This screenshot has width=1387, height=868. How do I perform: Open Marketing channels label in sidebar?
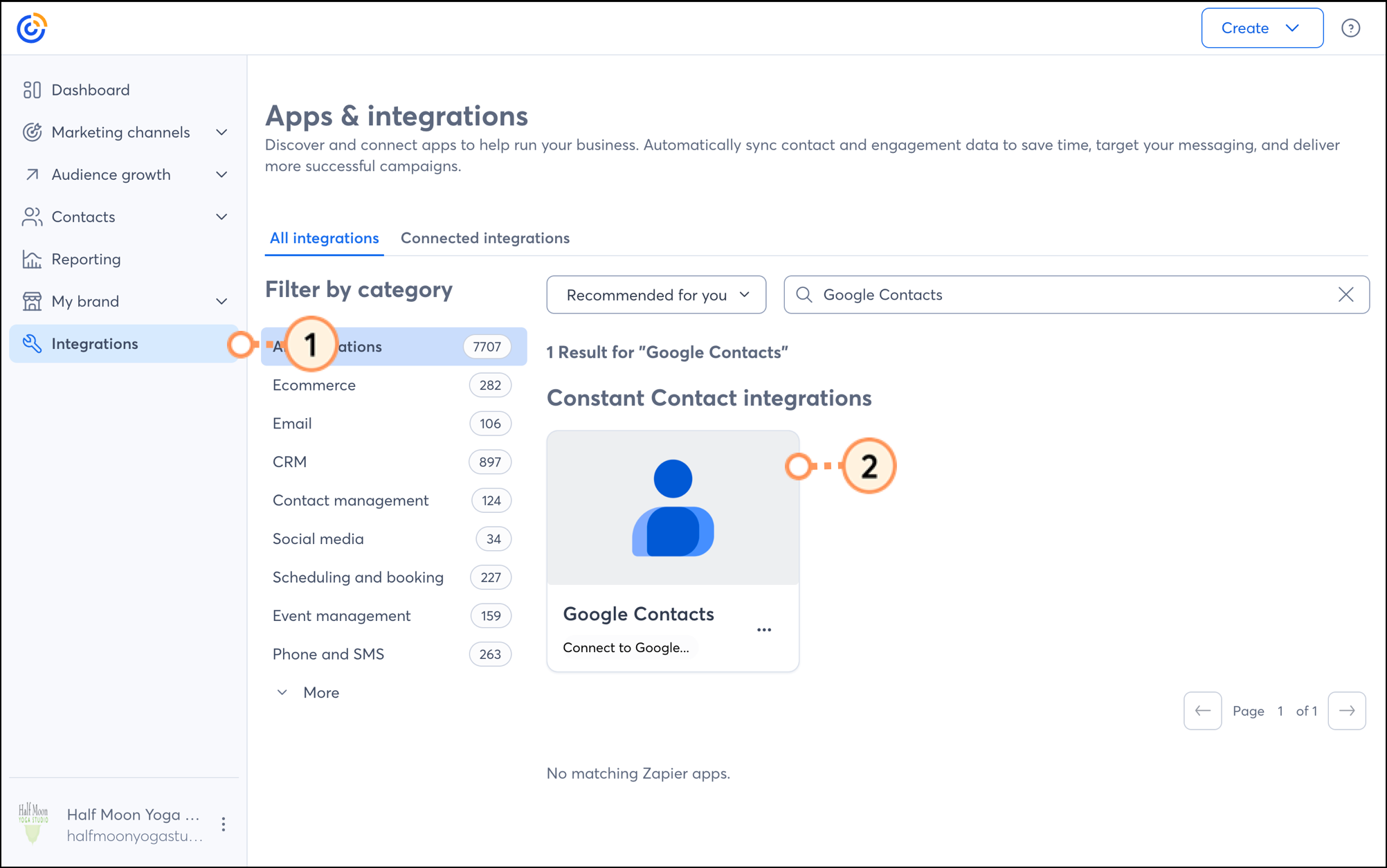click(120, 132)
